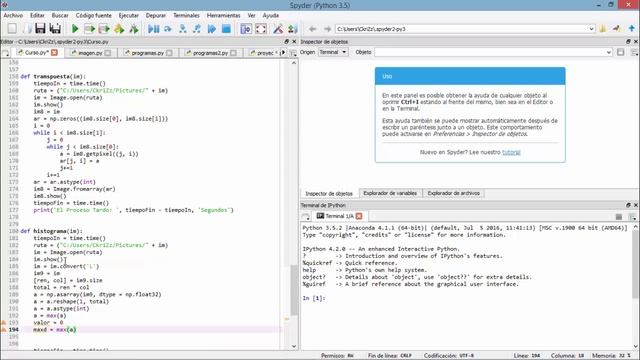
Task: Close the imagen.py tab
Action: coord(107,53)
